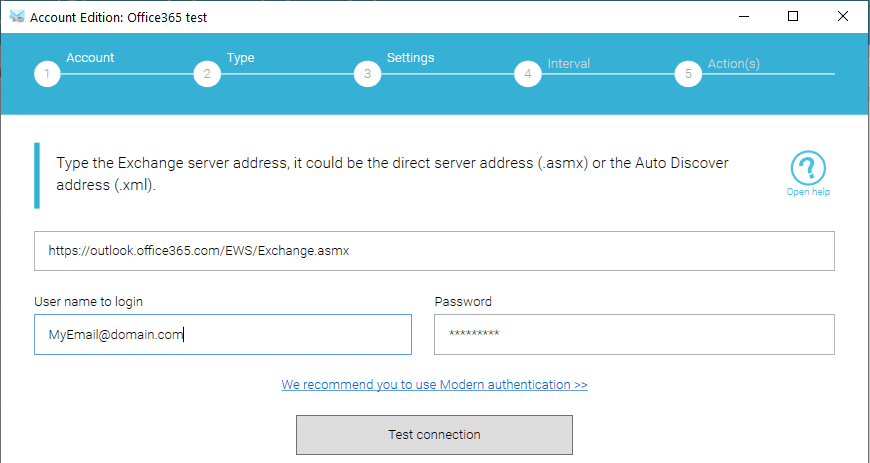Go to wizard step 3 Settings
Image resolution: width=870 pixels, height=463 pixels.
(367, 74)
